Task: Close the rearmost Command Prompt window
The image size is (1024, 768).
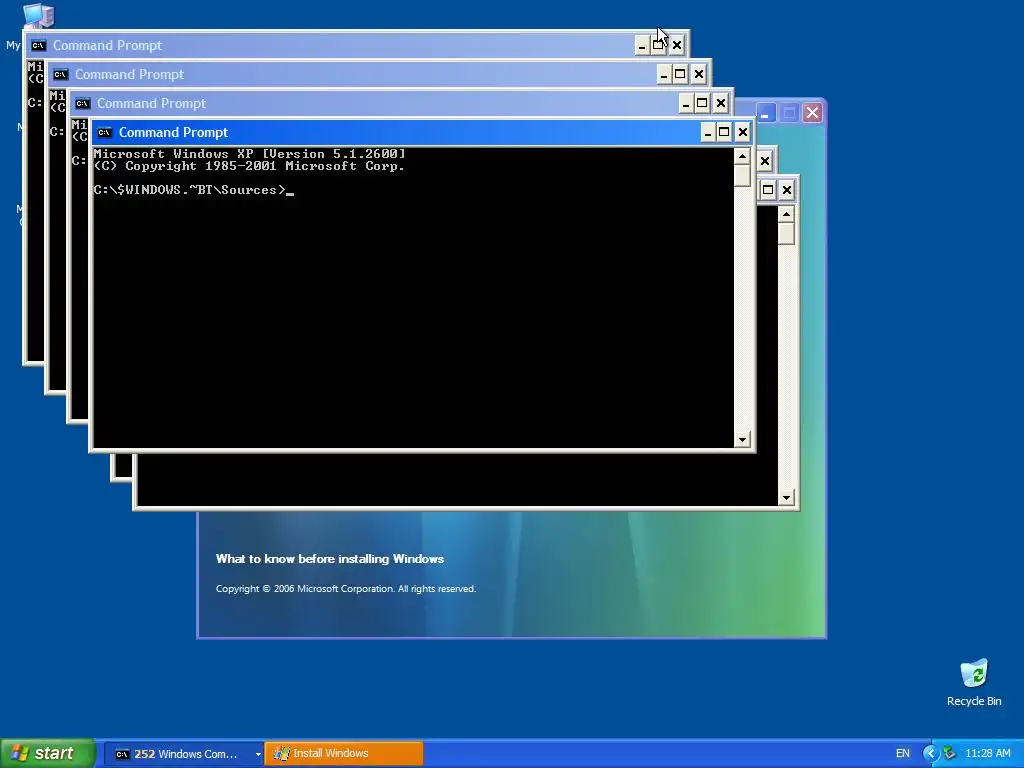Action: click(677, 46)
